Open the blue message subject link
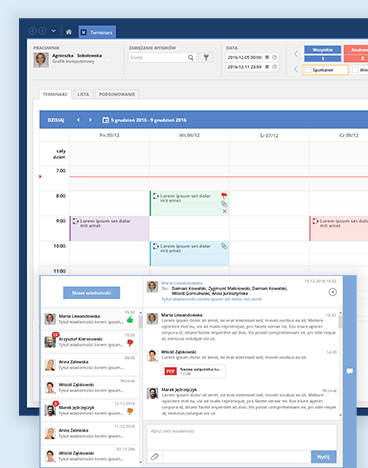 pos(212,299)
